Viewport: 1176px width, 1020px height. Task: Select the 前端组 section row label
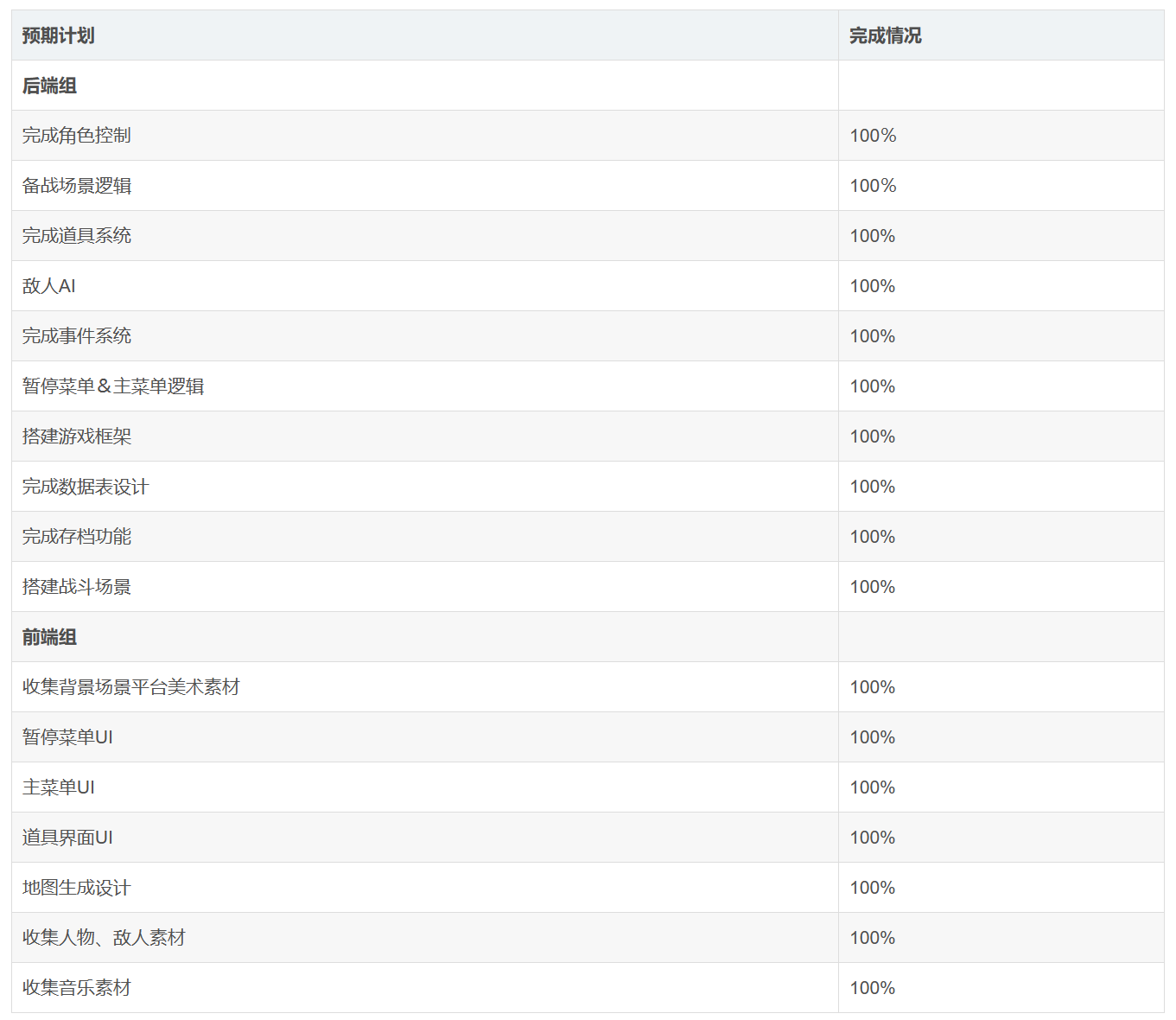pyautogui.click(x=49, y=637)
